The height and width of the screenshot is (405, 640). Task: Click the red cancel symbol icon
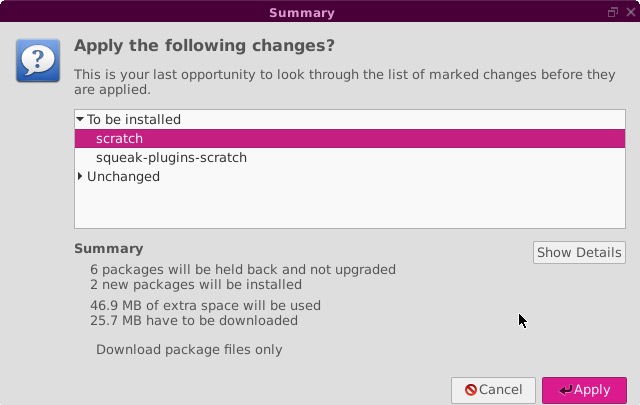[x=471, y=390]
